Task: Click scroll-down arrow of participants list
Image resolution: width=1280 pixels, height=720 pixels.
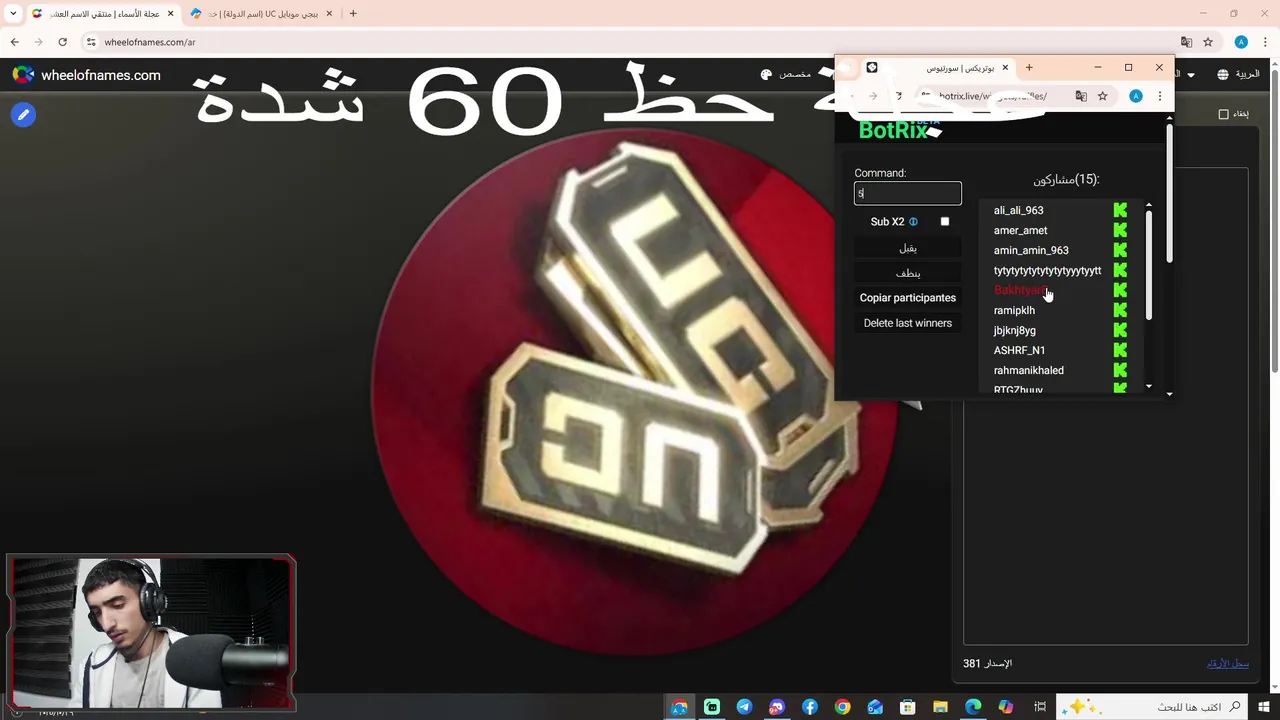Action: coord(1149,386)
